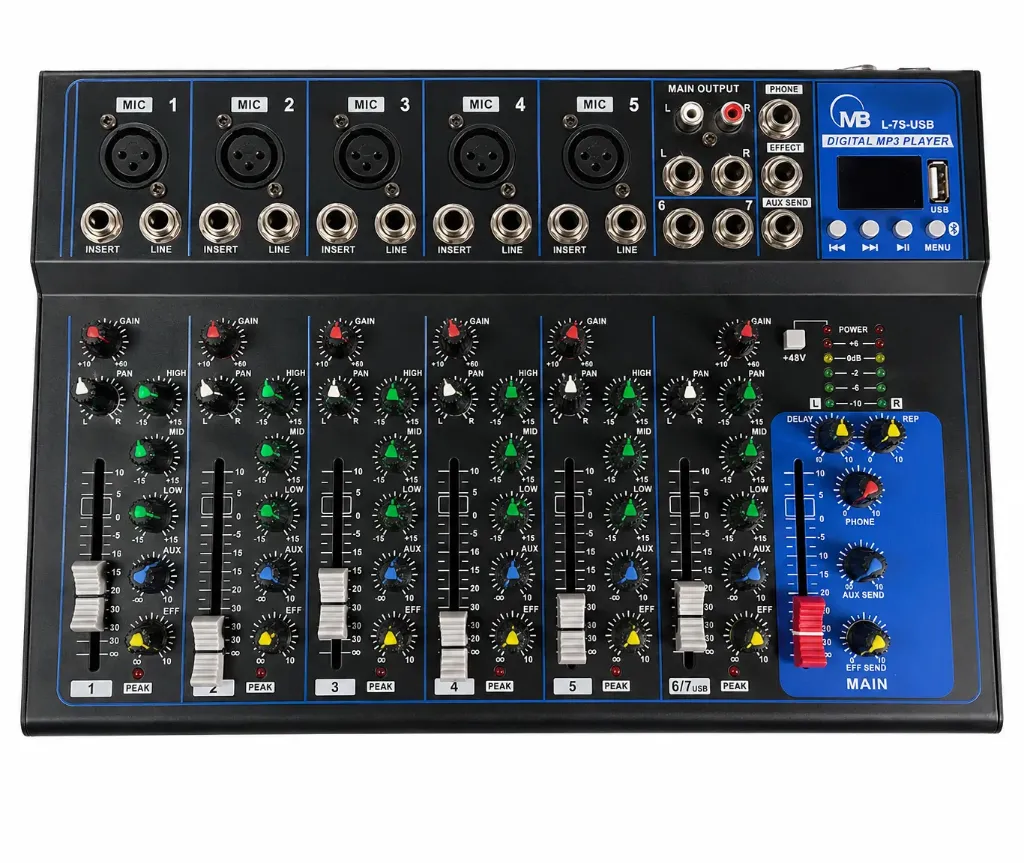The image size is (1024, 863).
Task: Click channel 1 white PAN knob
Action: pos(98,395)
